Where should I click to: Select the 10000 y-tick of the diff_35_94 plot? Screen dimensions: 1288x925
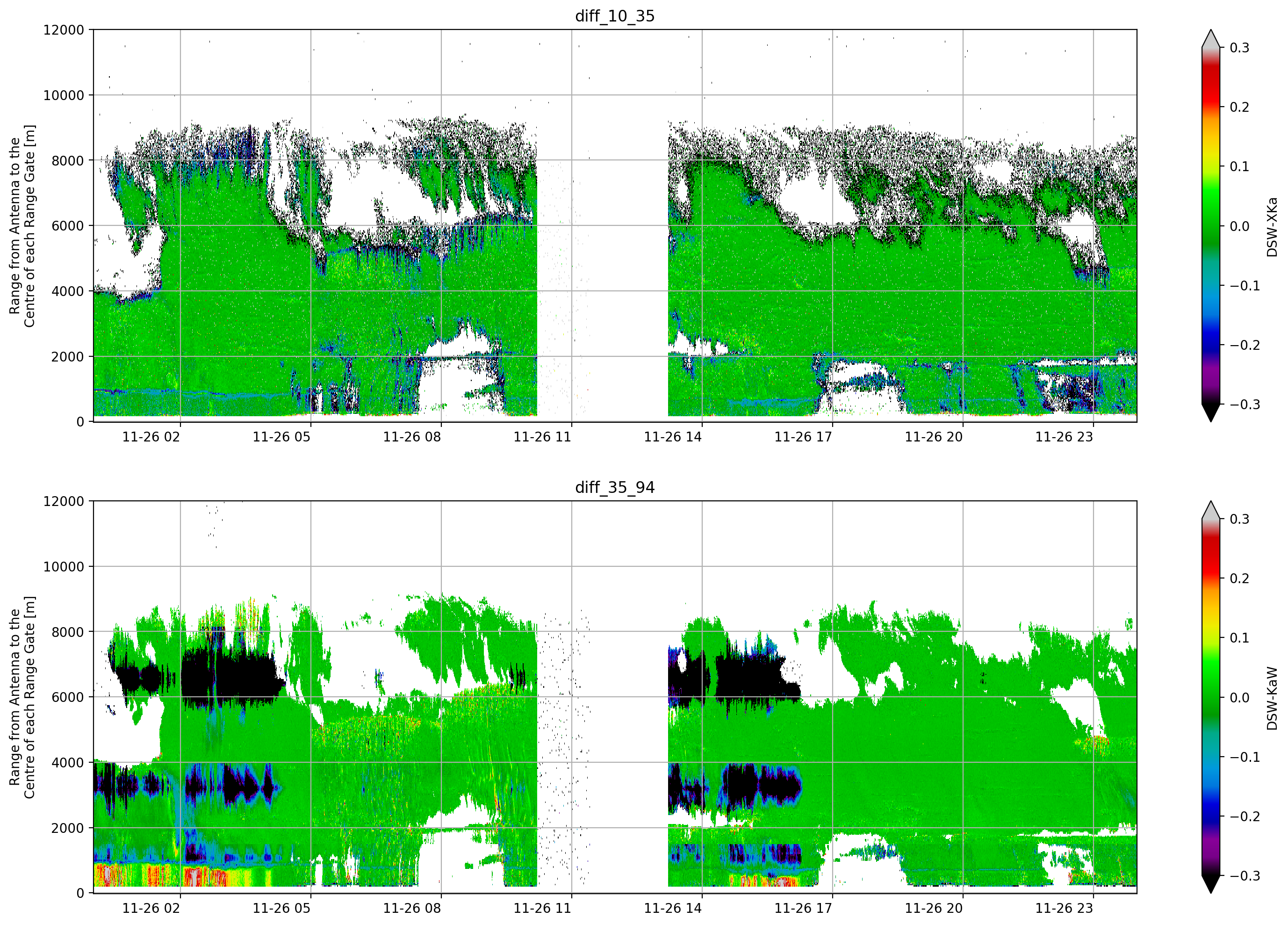point(64,567)
